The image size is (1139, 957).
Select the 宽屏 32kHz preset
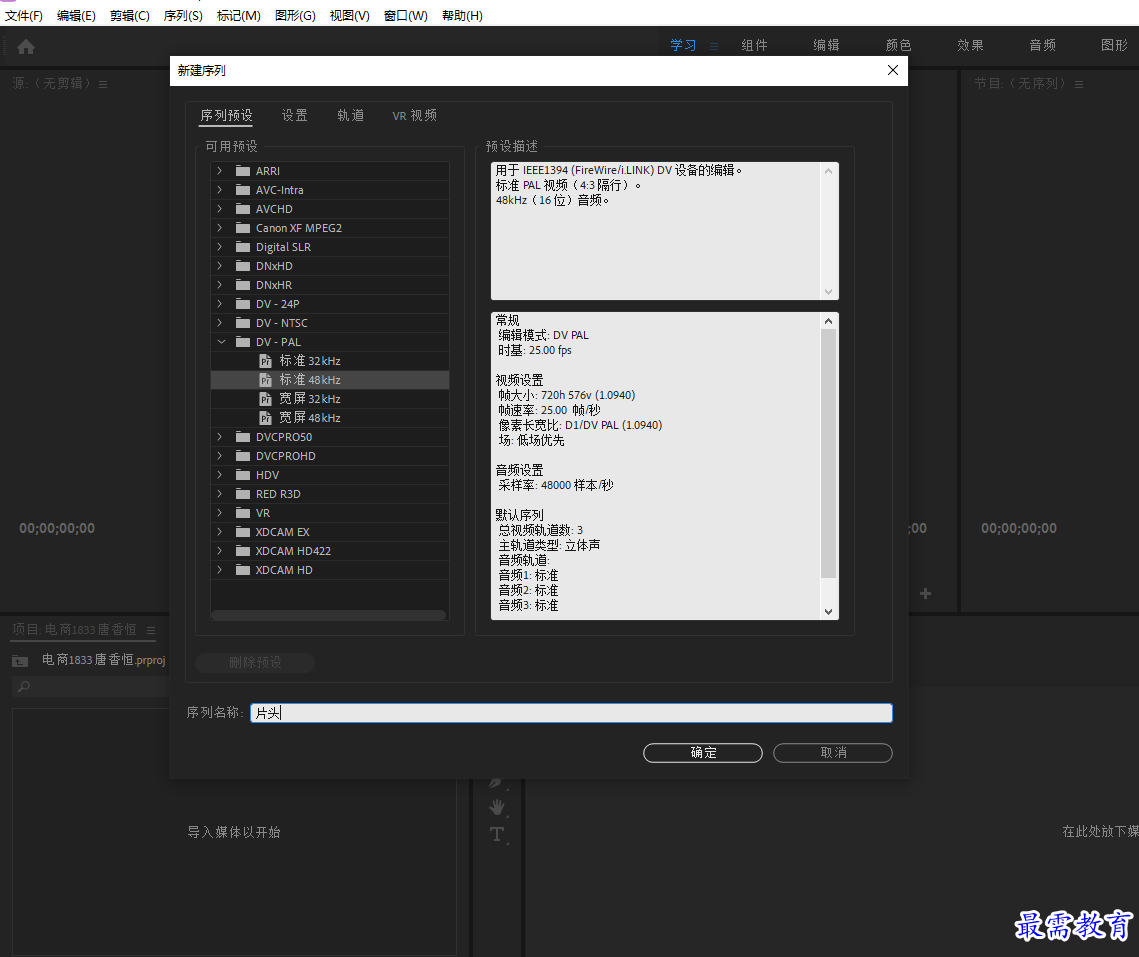(x=330, y=398)
